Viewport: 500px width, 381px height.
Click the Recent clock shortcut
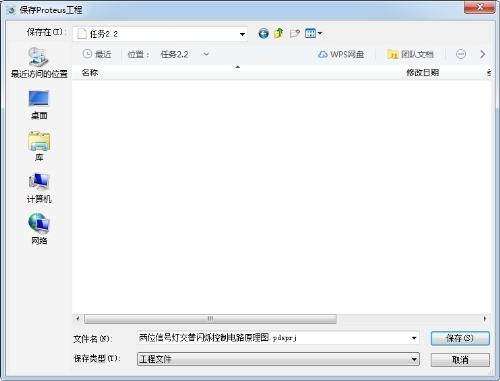[97, 54]
